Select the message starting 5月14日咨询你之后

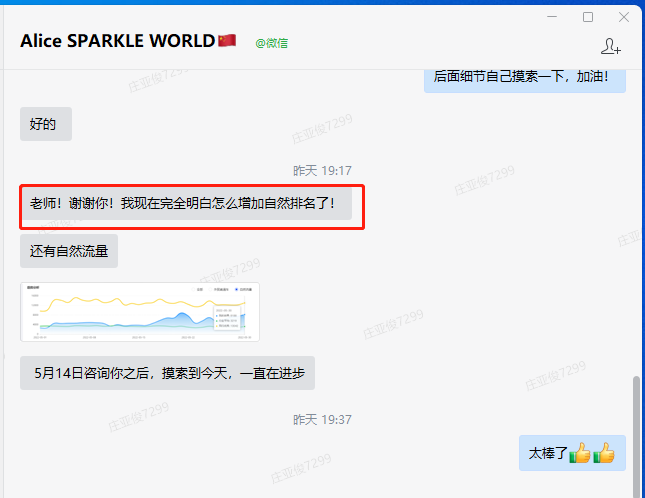[167, 373]
